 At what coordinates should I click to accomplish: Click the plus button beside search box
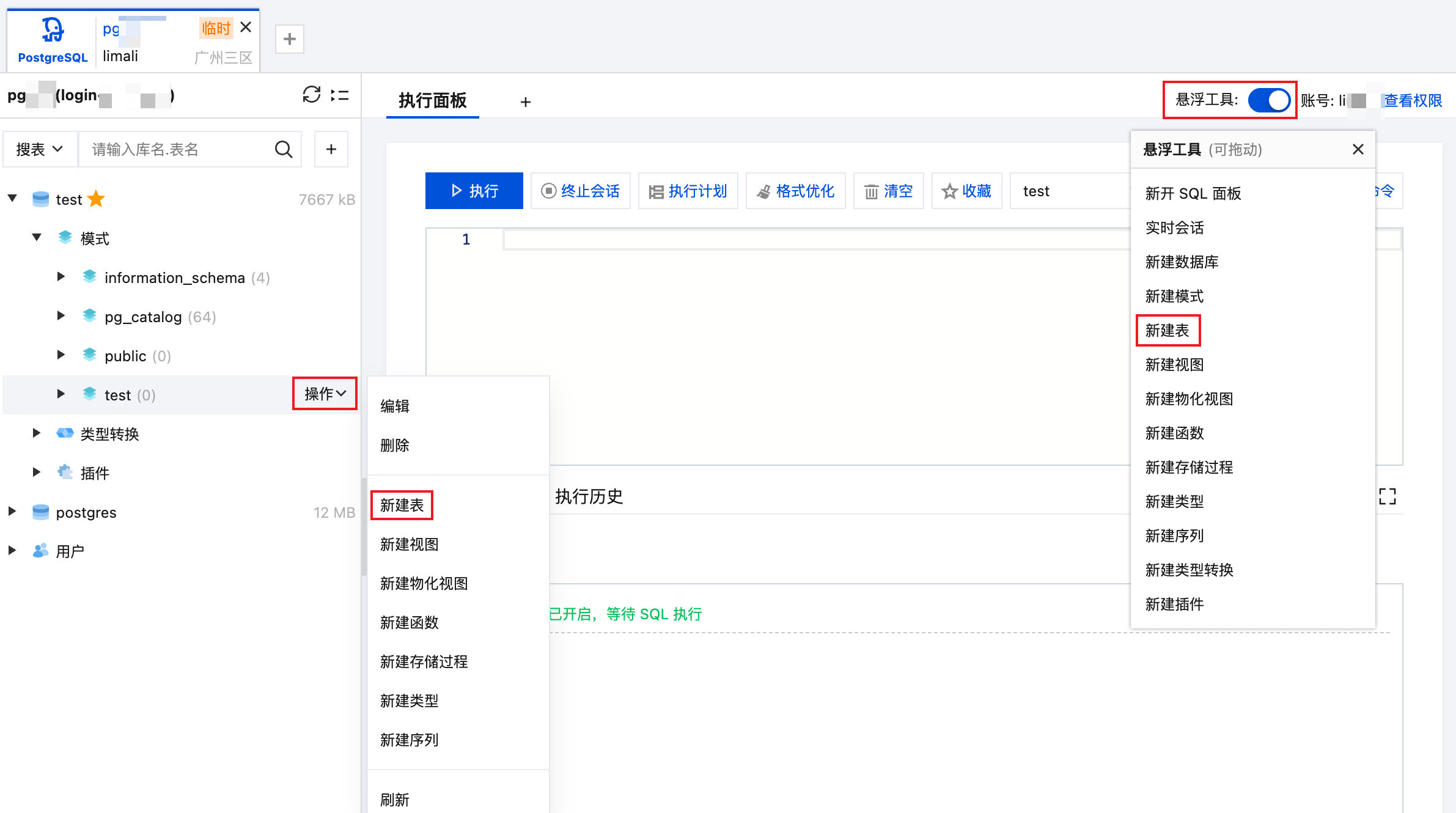331,149
